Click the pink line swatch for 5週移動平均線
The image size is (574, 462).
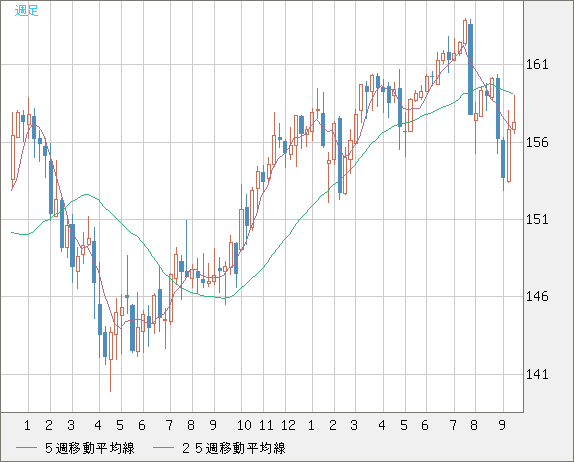26,448
